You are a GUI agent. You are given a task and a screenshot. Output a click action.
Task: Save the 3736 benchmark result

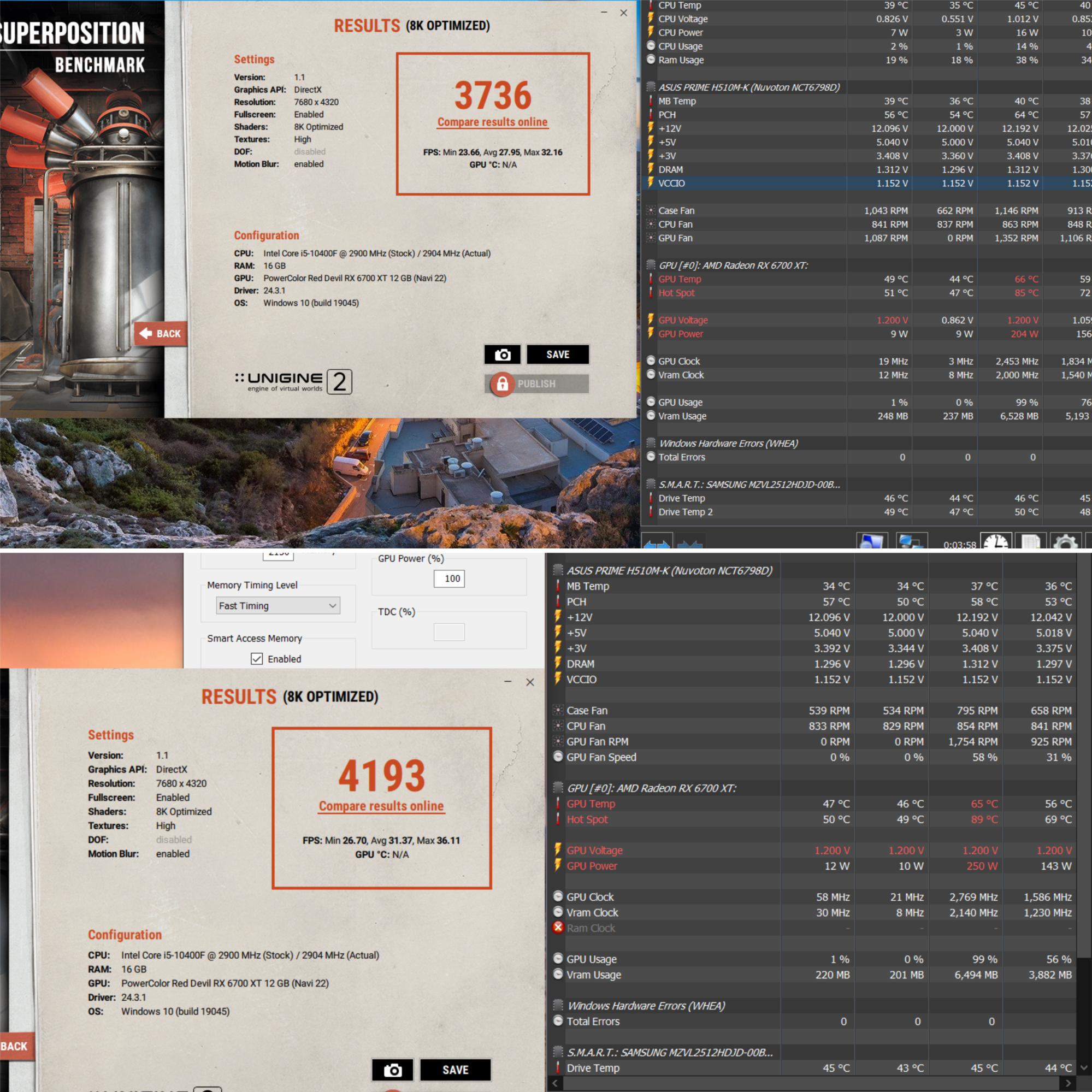(557, 355)
